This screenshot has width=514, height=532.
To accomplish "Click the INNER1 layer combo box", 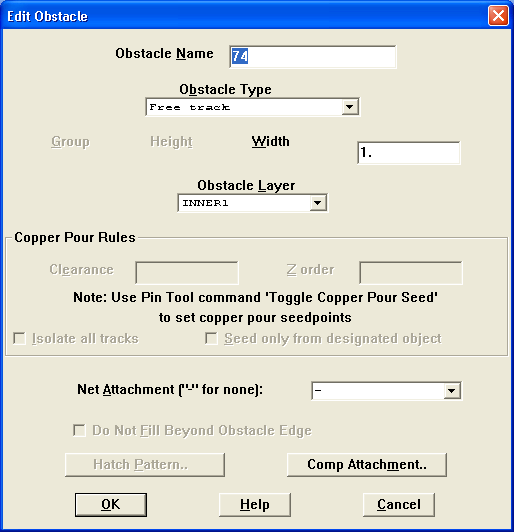I will pos(252,203).
